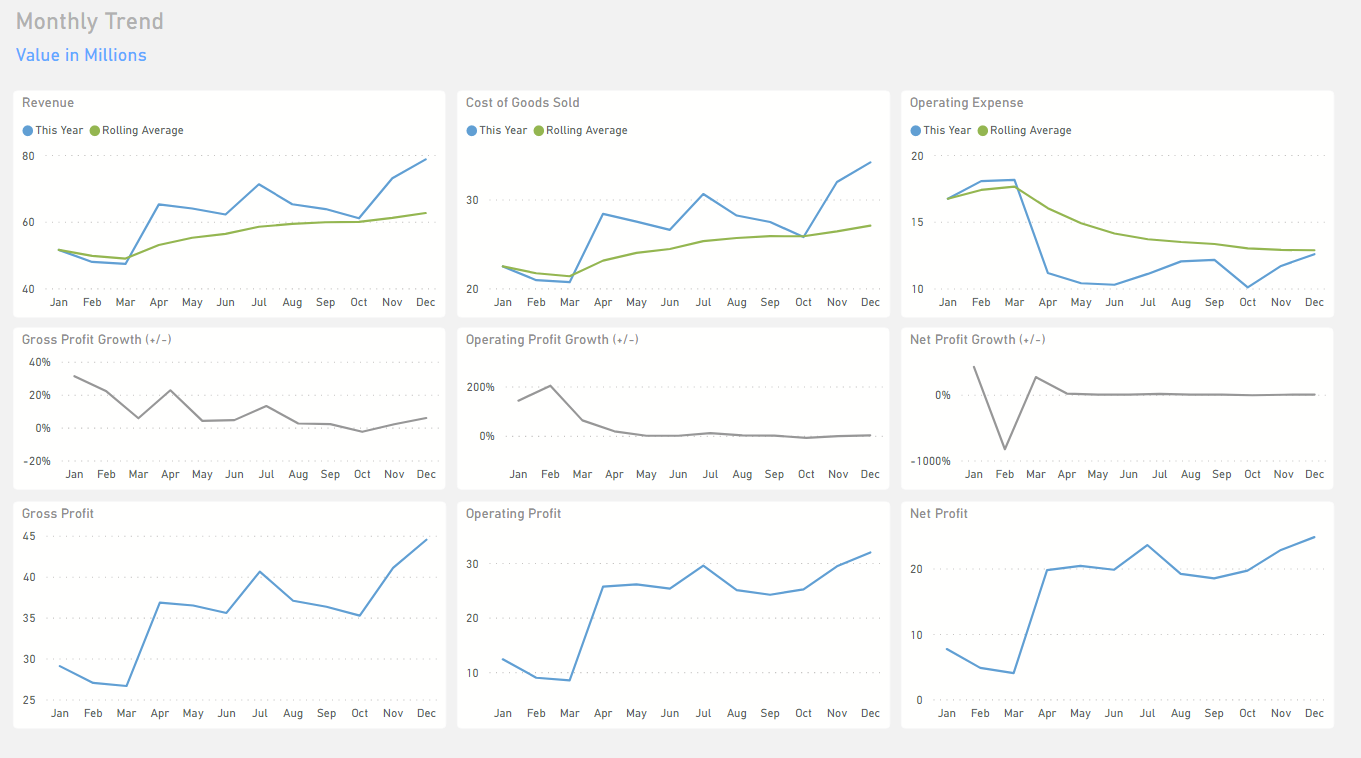Click the Apr x-axis label in Cost of Goods Sold chart
1361x758 pixels.
[x=603, y=302]
